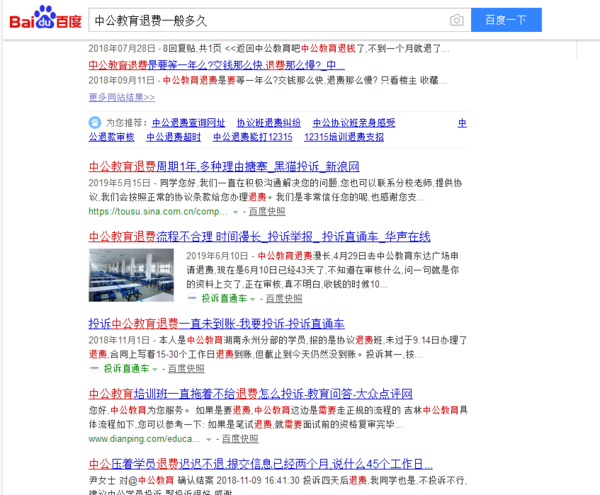Open camera image search icon
The image size is (600, 495).
pos(457,20)
